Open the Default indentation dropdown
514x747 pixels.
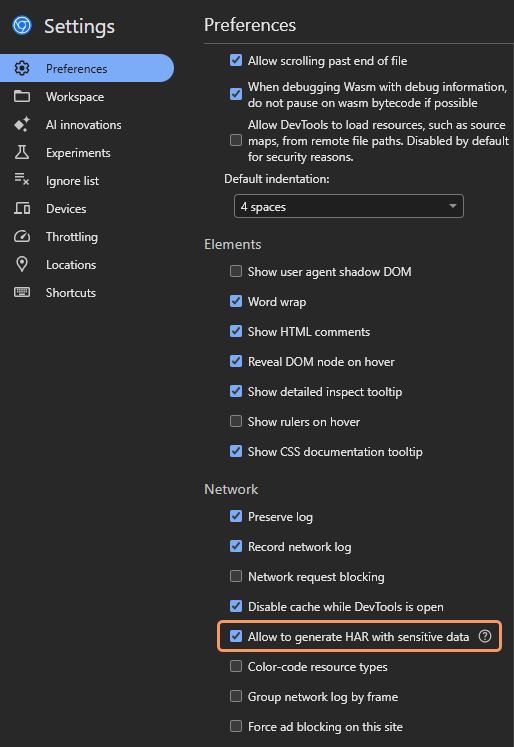click(349, 206)
